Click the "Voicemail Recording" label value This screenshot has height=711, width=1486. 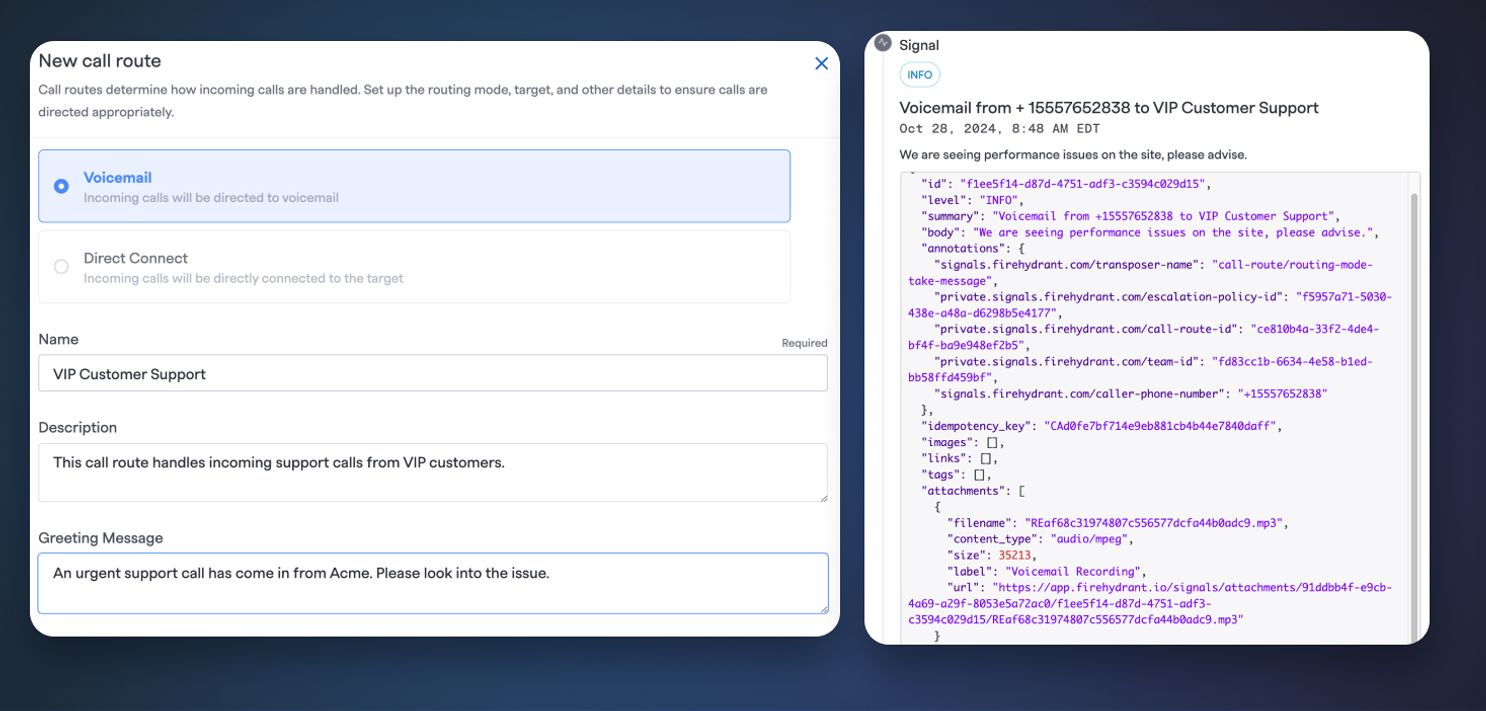point(1072,571)
